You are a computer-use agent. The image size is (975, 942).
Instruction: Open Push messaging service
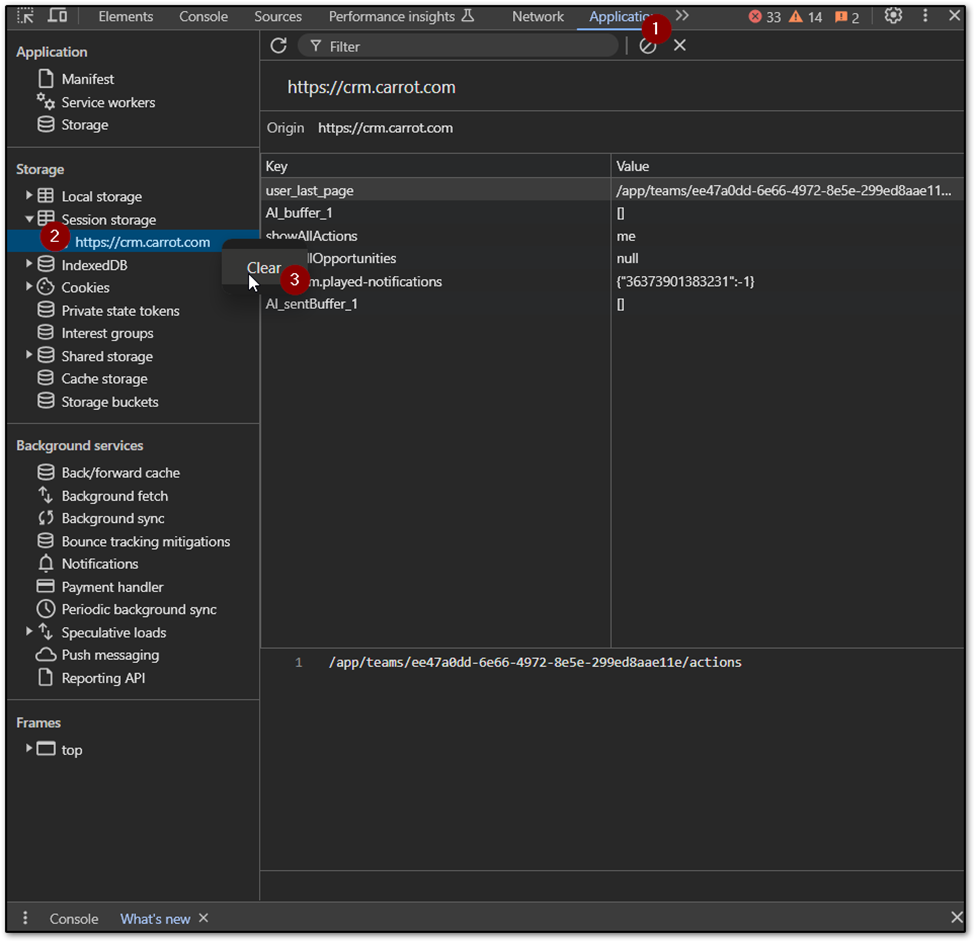(111, 655)
